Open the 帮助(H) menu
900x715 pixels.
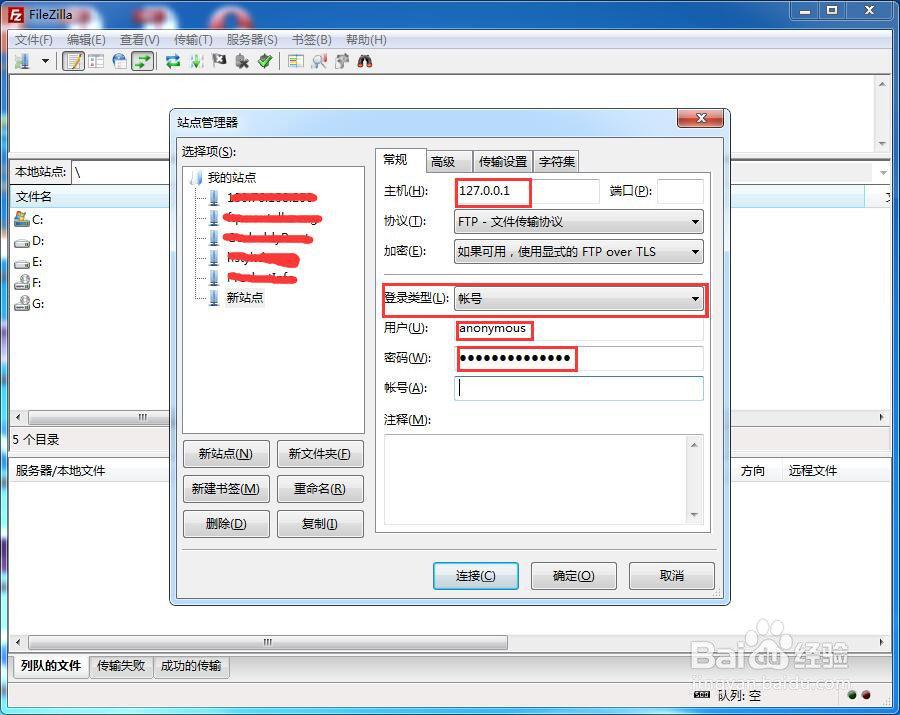point(366,40)
